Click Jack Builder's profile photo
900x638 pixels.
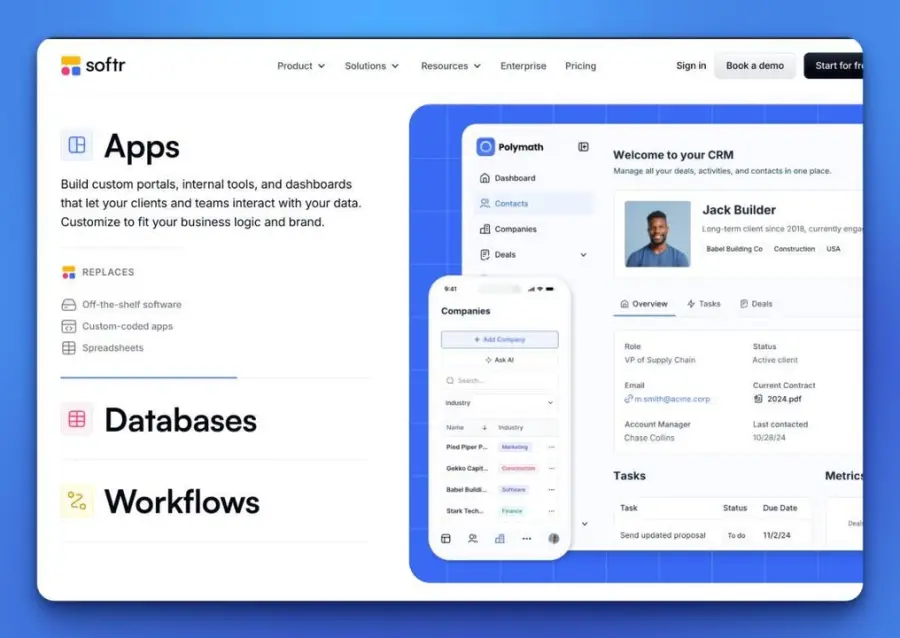(657, 234)
